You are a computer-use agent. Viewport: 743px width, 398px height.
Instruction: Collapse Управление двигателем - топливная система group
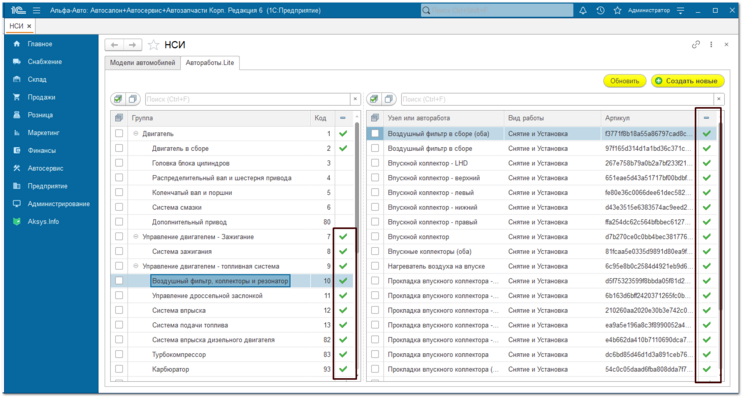[x=136, y=266]
